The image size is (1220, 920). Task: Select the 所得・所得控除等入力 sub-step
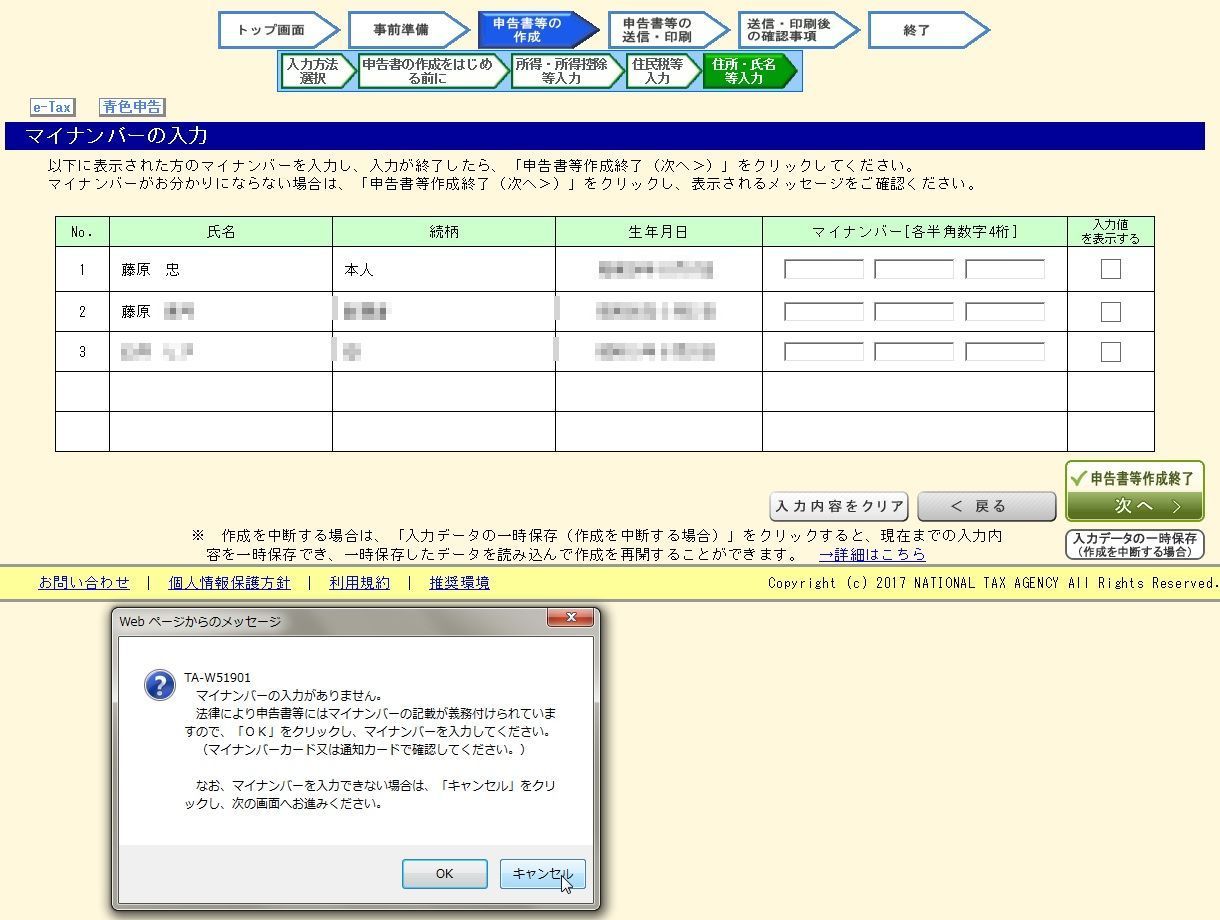[568, 71]
